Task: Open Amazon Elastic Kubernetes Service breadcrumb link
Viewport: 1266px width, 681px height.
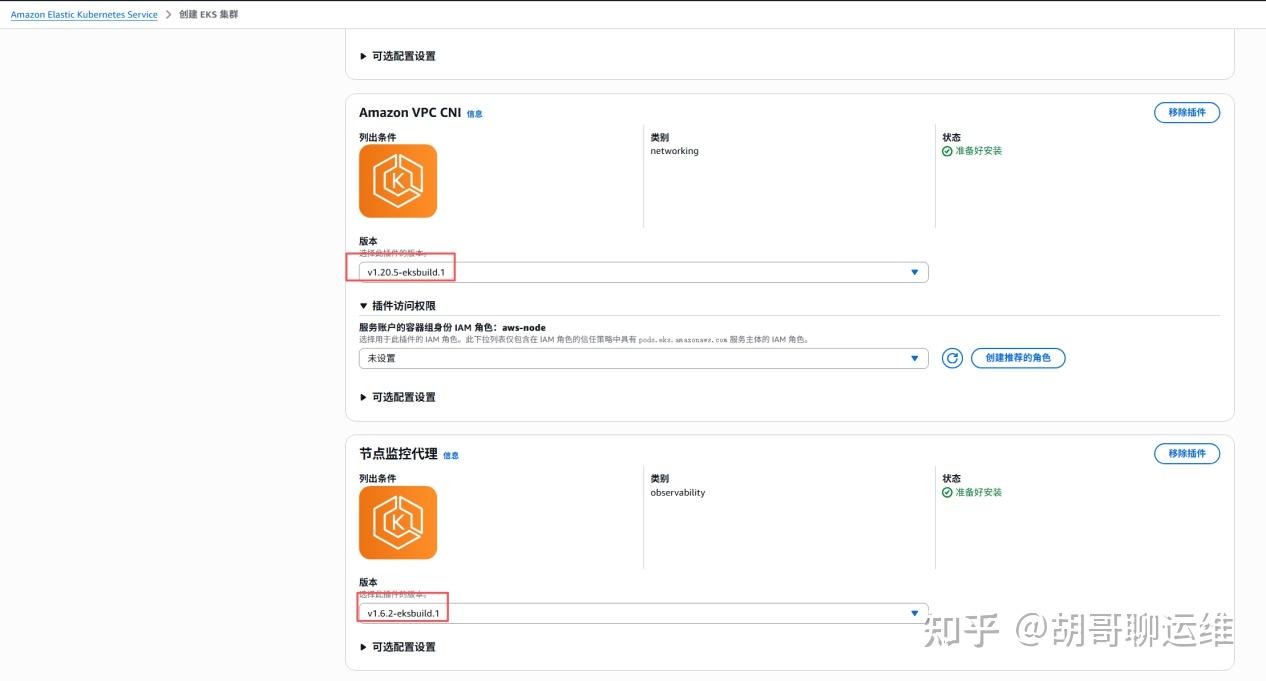Action: coord(84,15)
